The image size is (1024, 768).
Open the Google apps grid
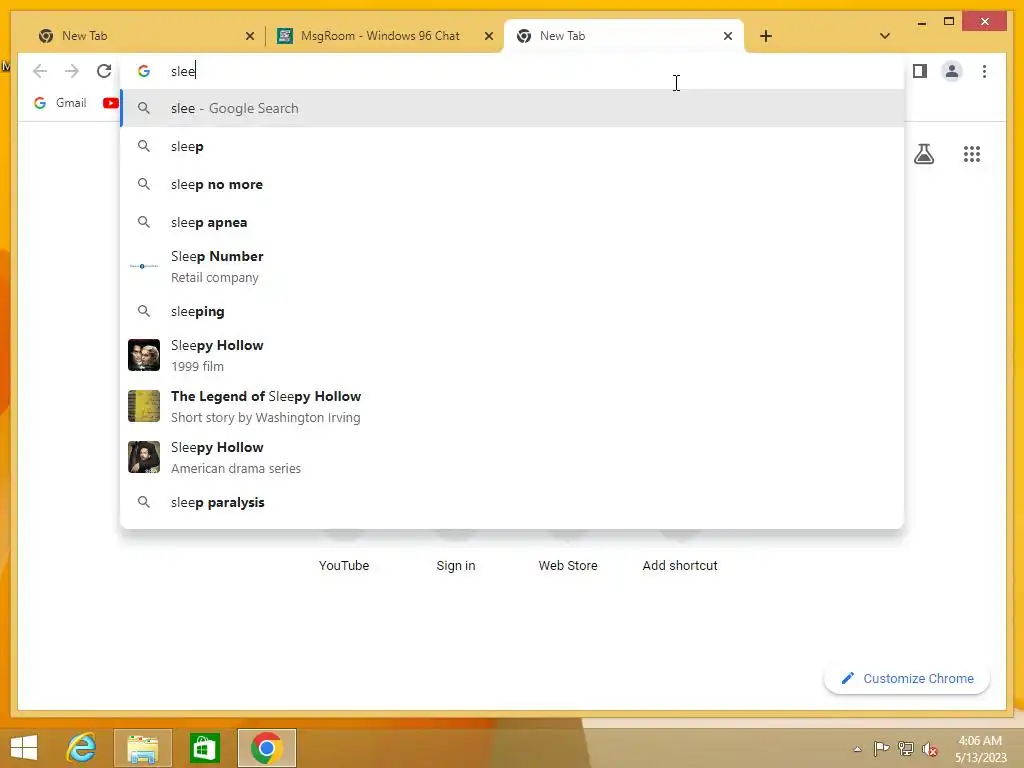[972, 154]
